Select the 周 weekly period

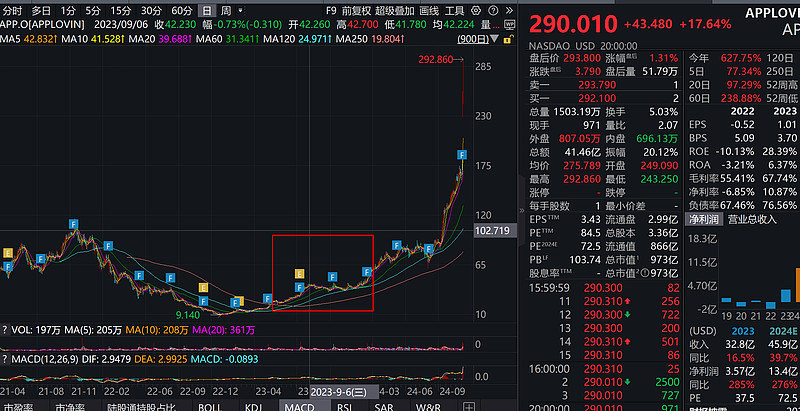(226, 10)
